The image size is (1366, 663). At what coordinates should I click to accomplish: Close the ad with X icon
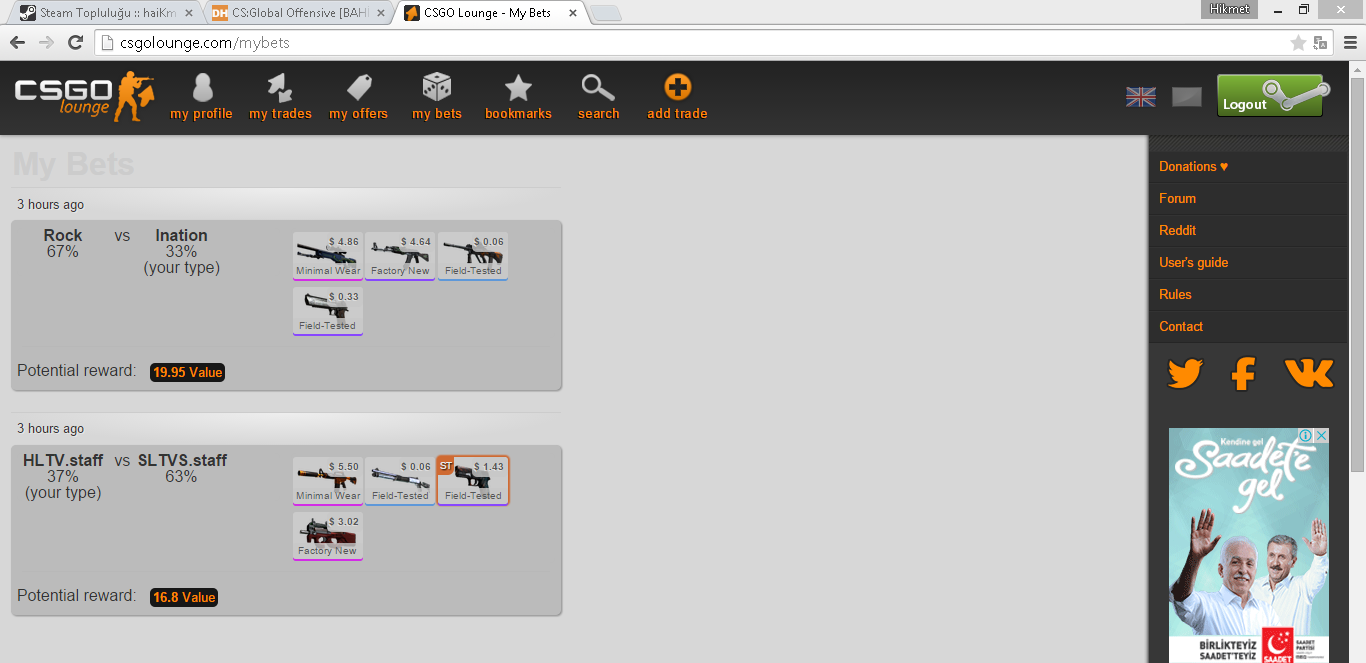click(1321, 436)
